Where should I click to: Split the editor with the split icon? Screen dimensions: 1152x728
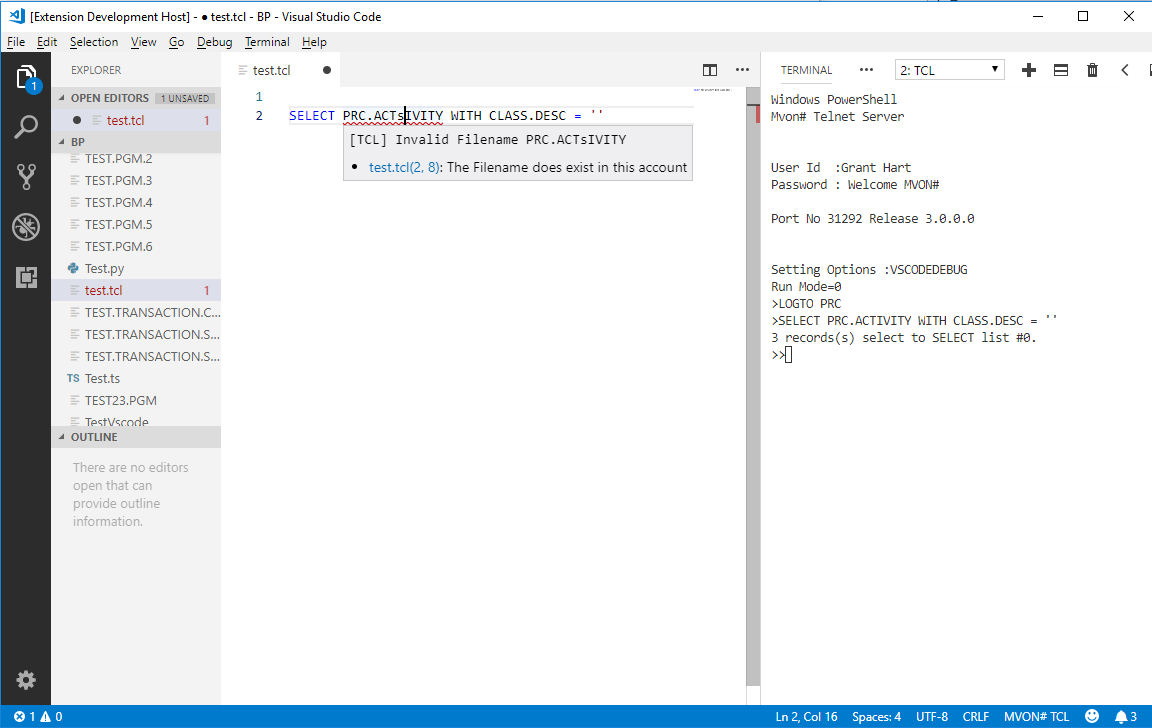[x=710, y=71]
